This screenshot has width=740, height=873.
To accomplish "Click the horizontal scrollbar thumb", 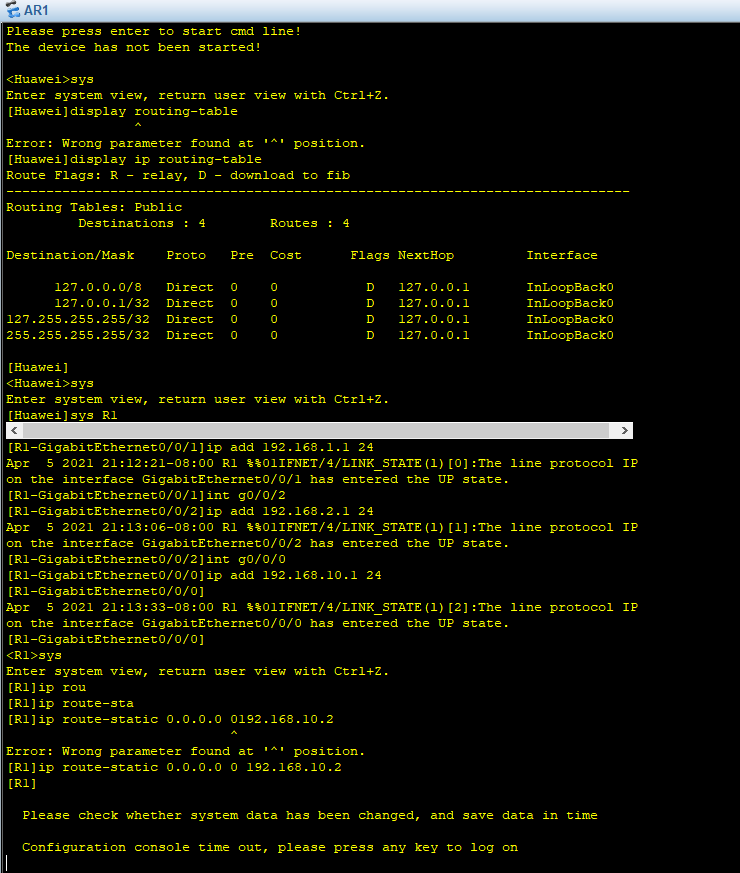I will [x=316, y=430].
